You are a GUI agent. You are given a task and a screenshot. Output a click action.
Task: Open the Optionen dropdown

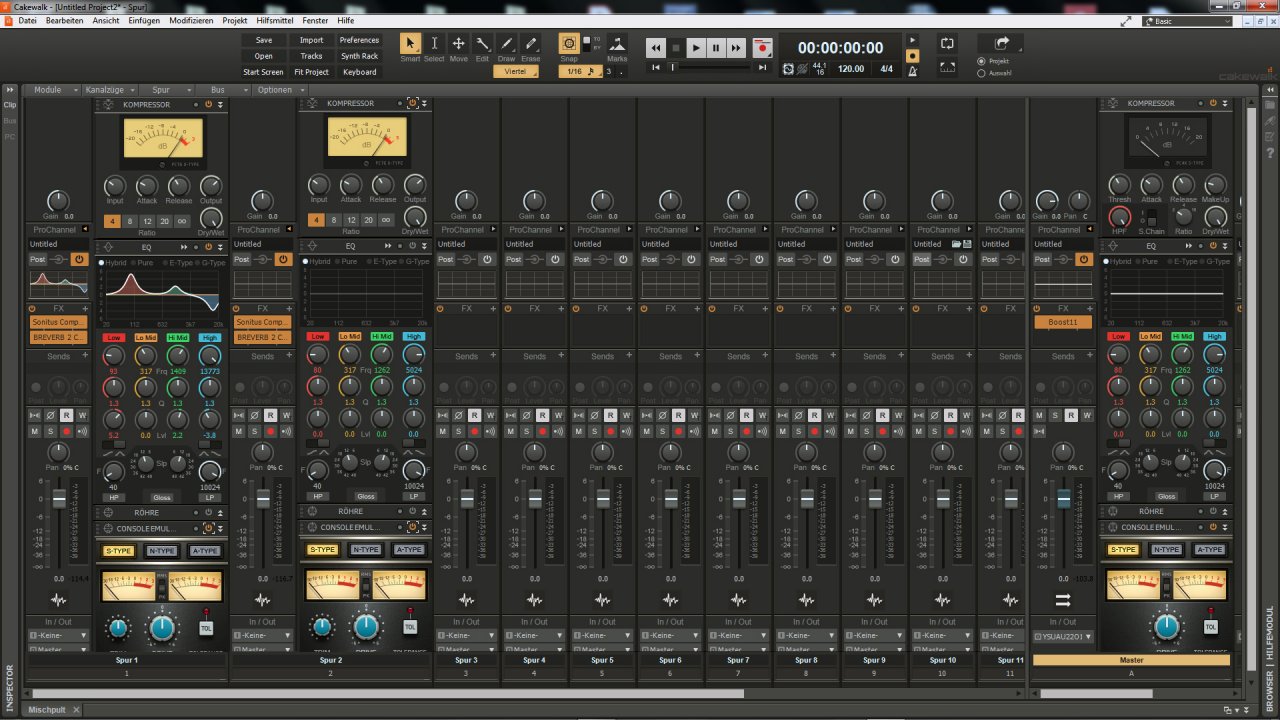click(279, 90)
